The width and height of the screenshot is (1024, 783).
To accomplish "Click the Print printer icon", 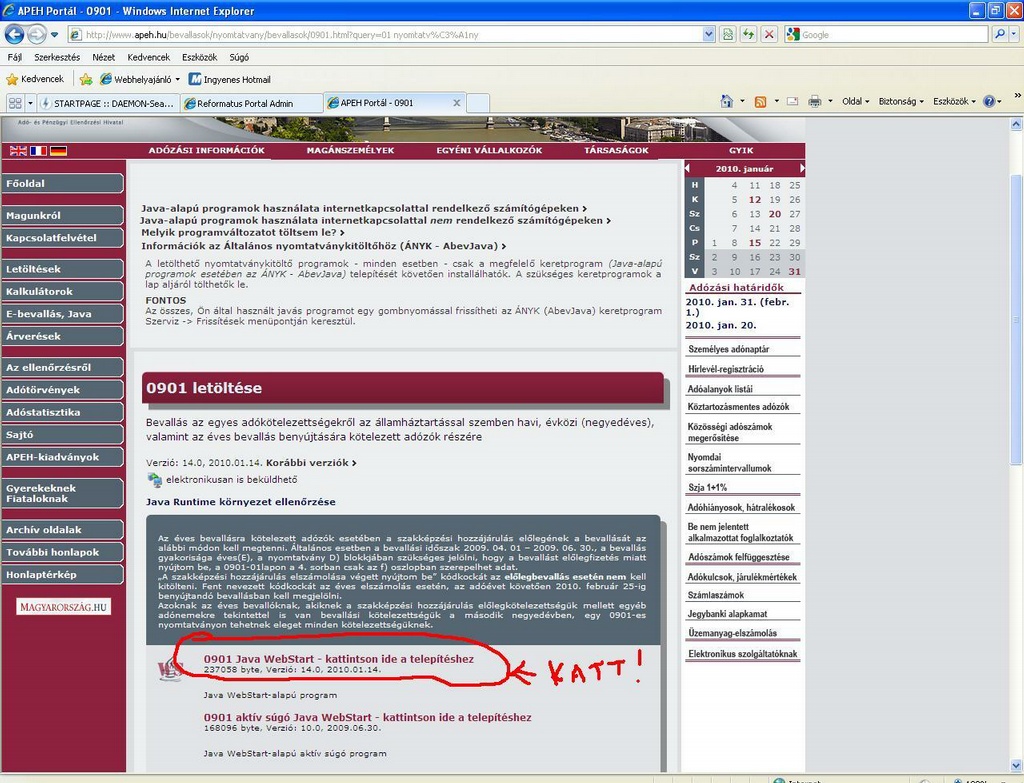I will pyautogui.click(x=814, y=101).
